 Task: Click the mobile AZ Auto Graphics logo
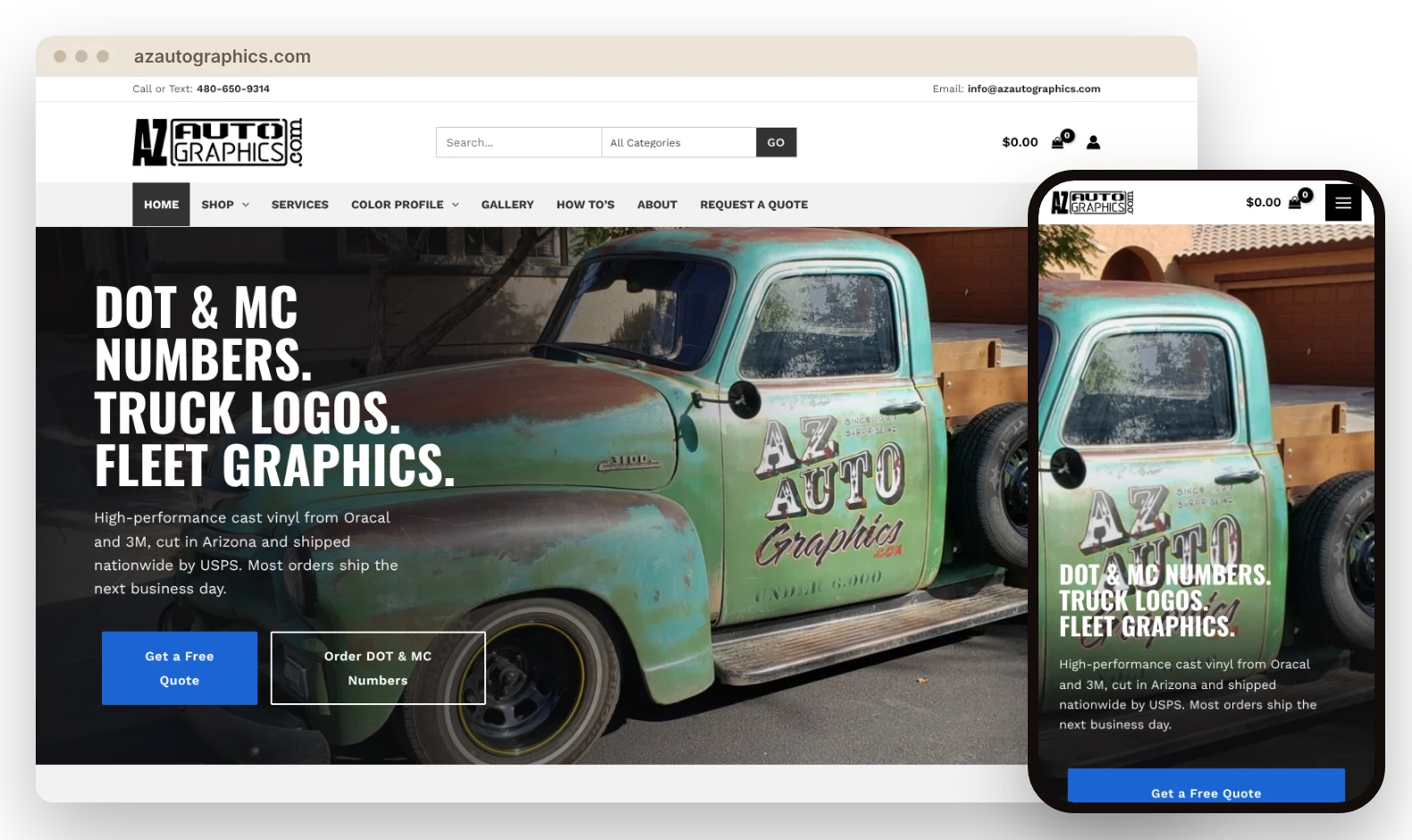pos(1092,203)
